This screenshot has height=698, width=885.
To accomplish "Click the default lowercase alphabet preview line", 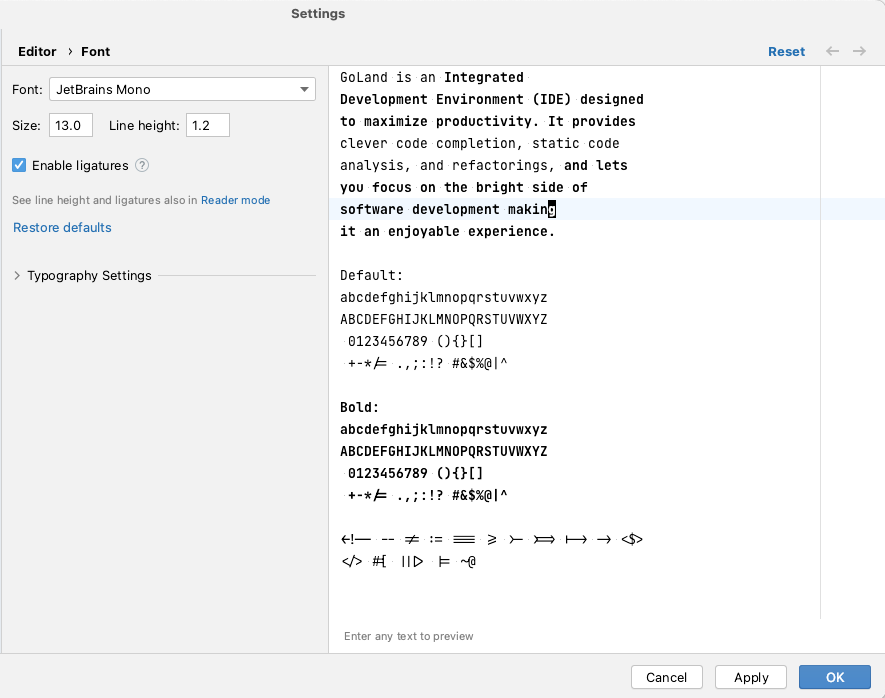I will click(444, 297).
